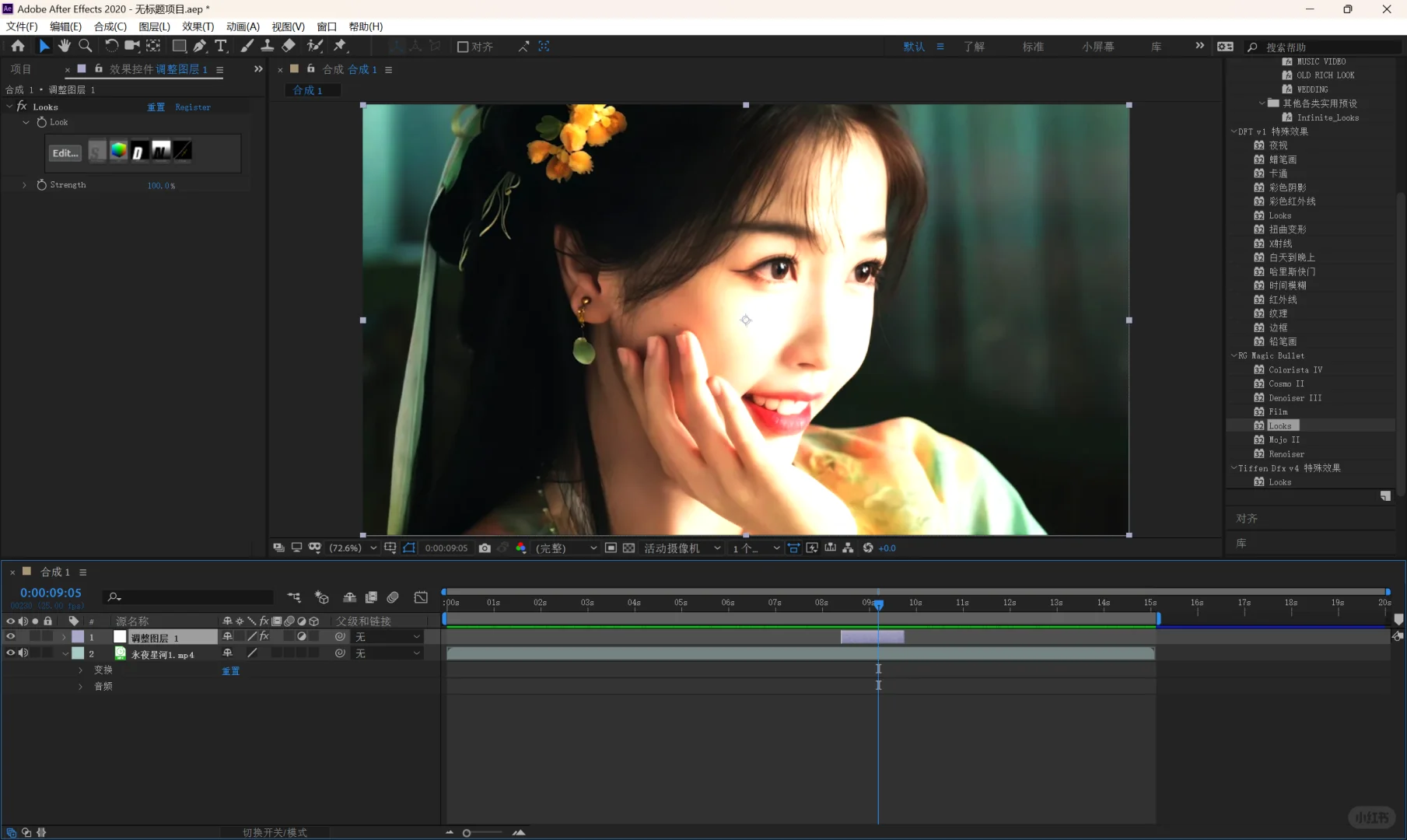Screen dimensions: 1407x840
Task: Open the 效果(T) menu
Action: point(198,26)
